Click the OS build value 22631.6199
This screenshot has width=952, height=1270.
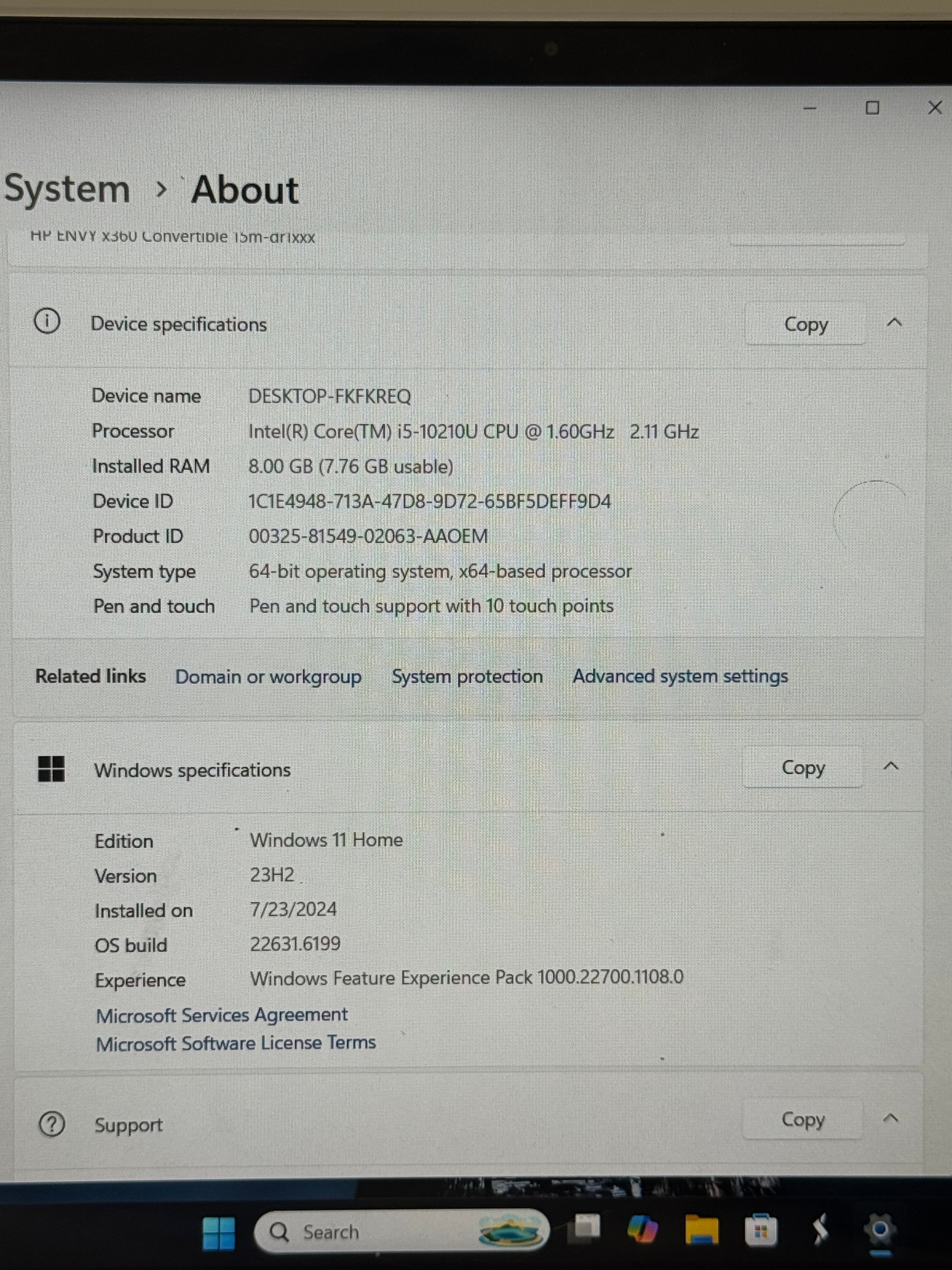tap(296, 944)
